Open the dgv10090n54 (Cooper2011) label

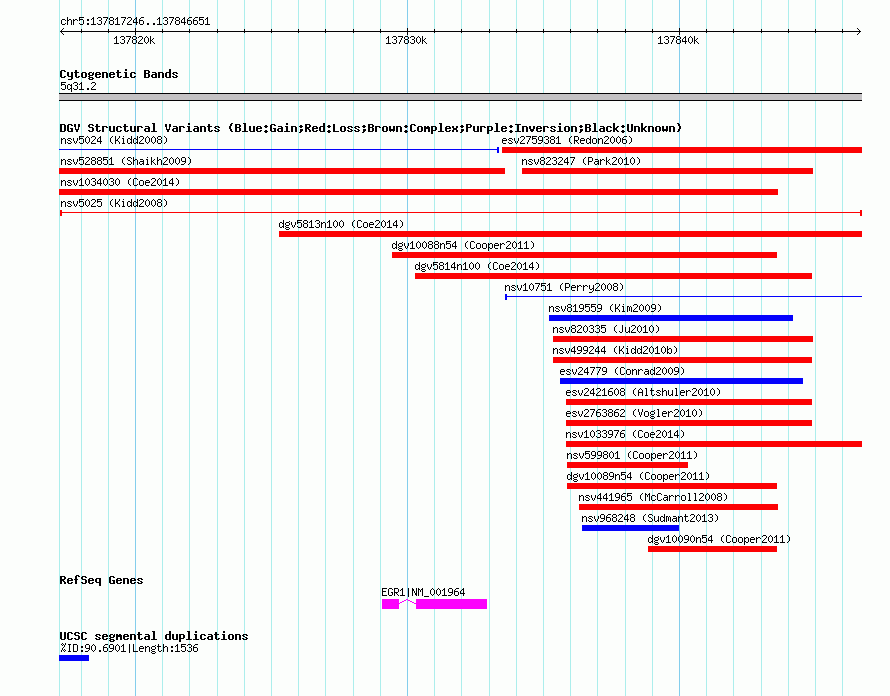(719, 539)
